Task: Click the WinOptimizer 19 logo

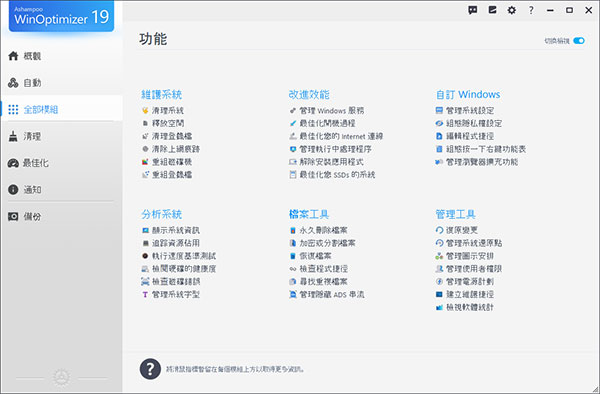Action: tap(62, 16)
